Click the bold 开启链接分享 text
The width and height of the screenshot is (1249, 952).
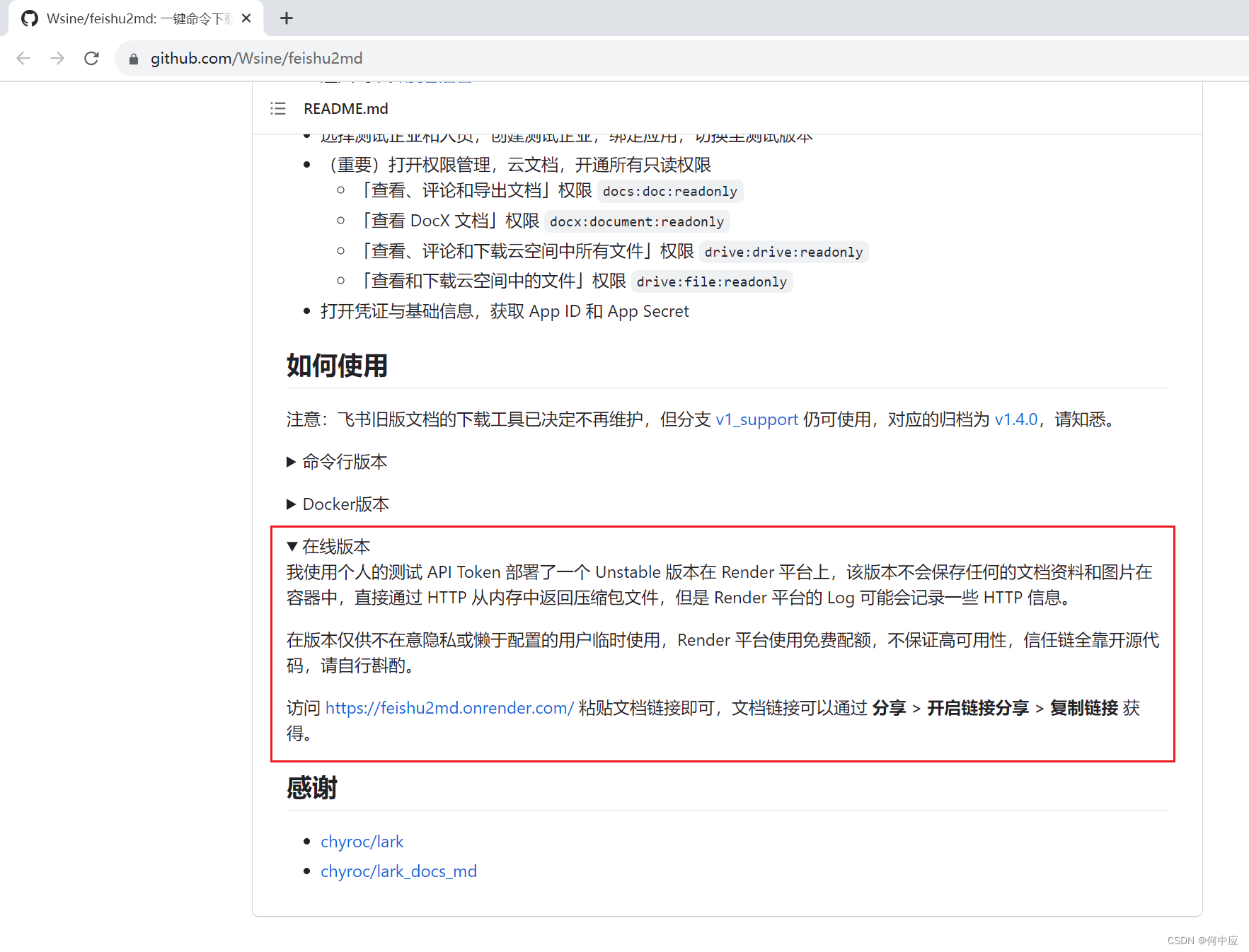tap(978, 708)
